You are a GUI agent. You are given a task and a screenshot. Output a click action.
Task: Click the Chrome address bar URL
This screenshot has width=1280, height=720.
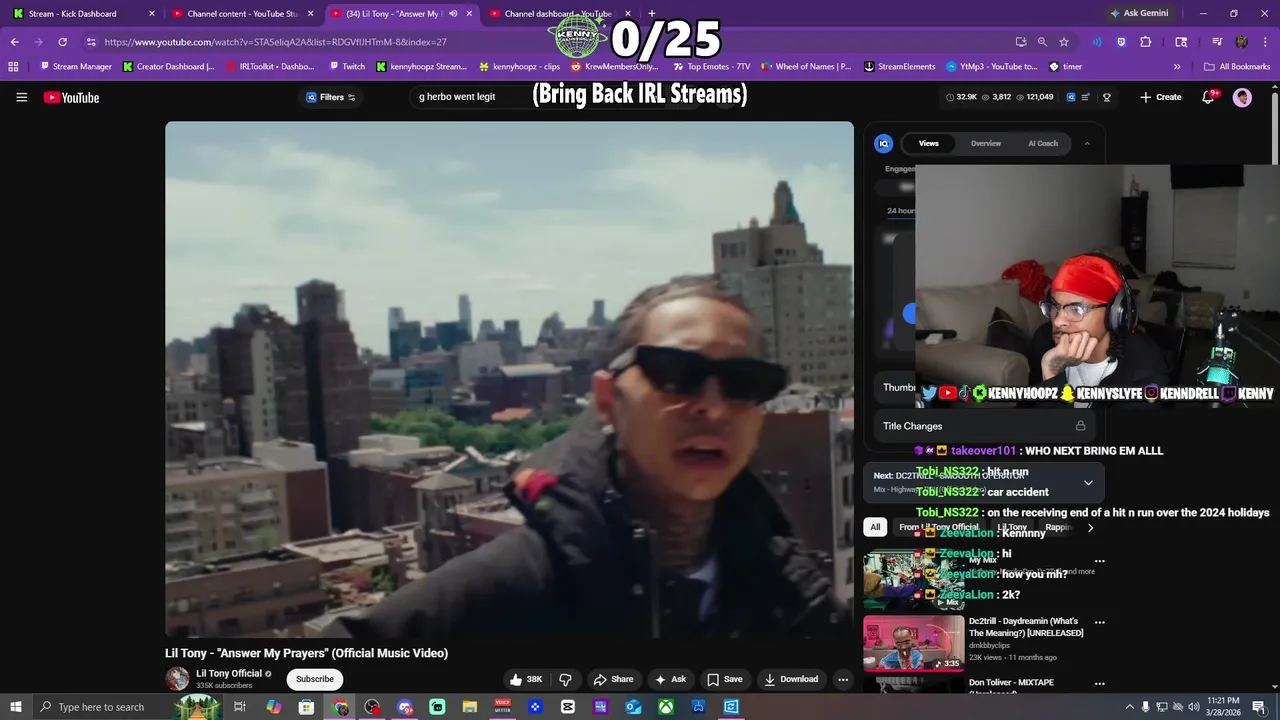pos(275,42)
